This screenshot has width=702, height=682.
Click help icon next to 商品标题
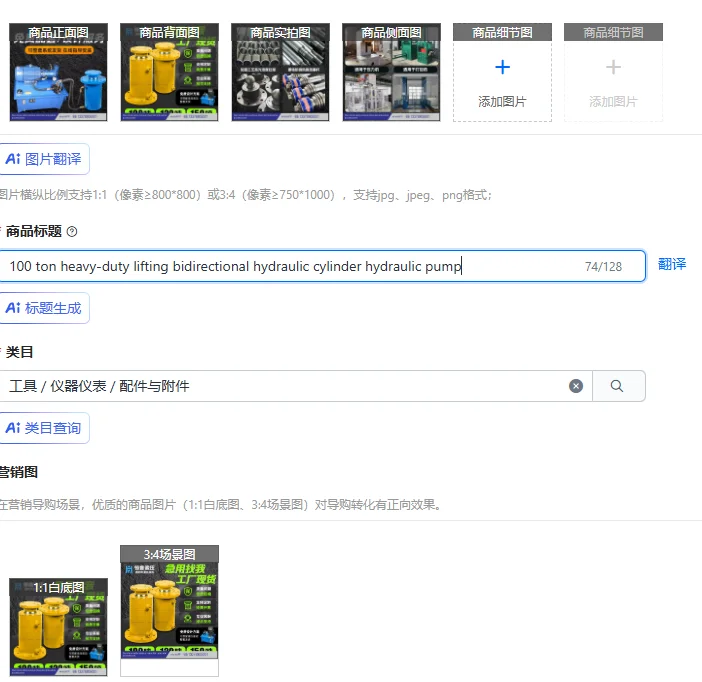click(x=72, y=232)
